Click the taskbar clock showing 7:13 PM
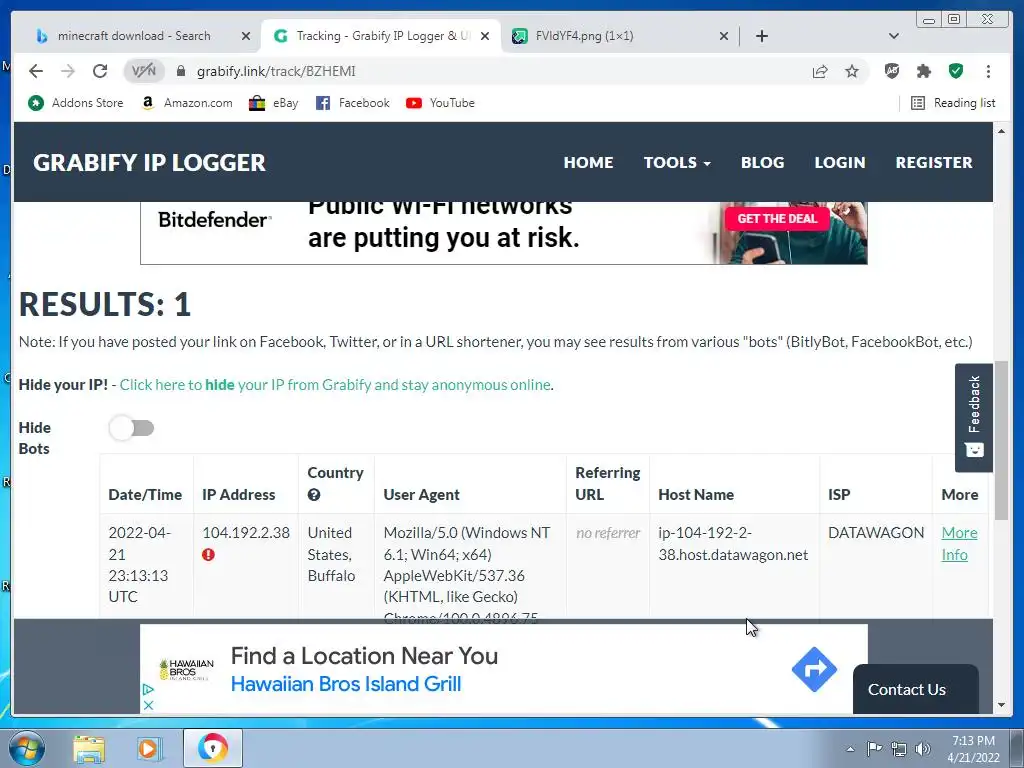Viewport: 1024px width, 768px height. (x=973, y=749)
